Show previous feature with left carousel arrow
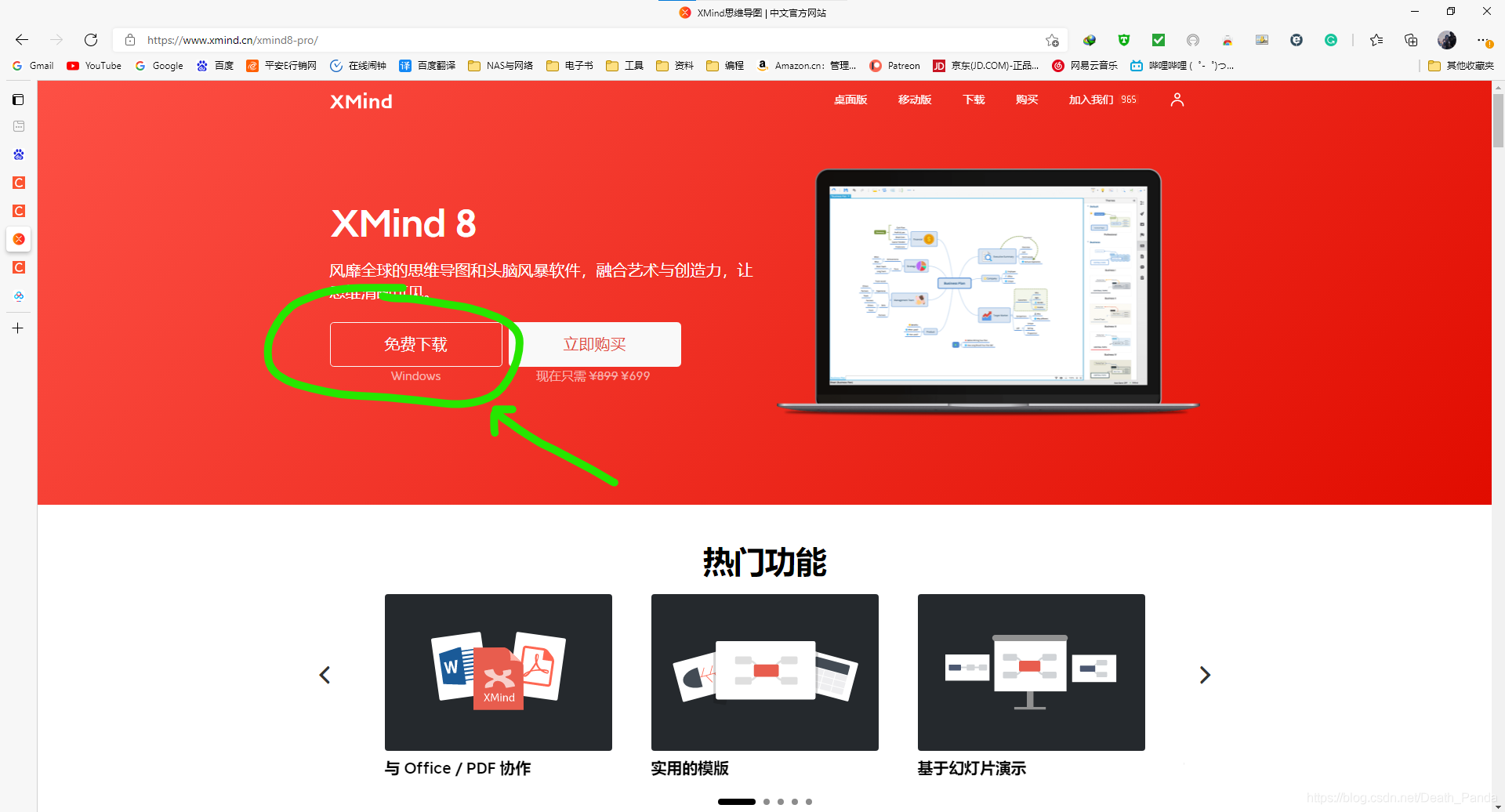Screen dimensions: 1505x812 click(325, 675)
